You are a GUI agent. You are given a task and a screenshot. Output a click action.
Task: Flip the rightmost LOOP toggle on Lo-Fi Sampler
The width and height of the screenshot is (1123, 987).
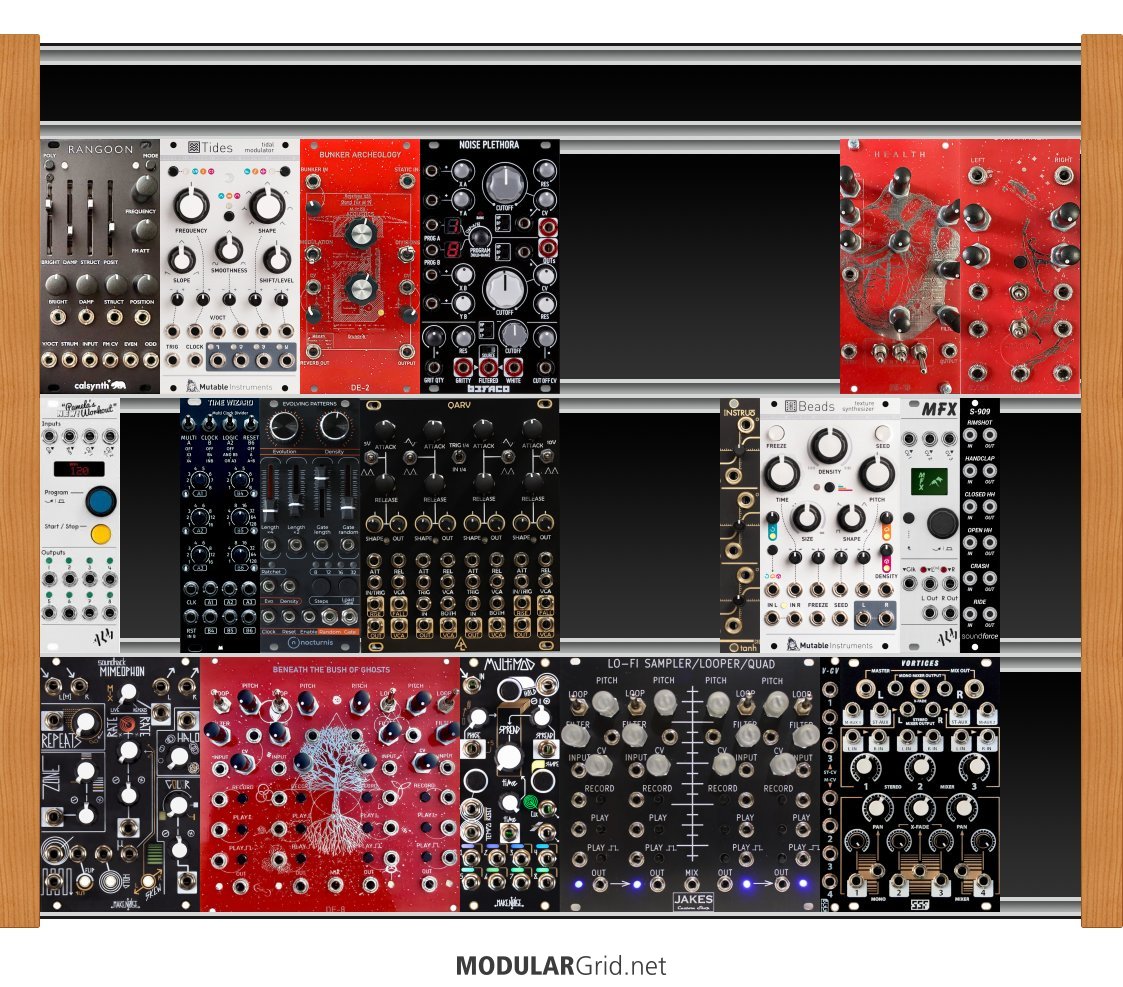click(802, 706)
